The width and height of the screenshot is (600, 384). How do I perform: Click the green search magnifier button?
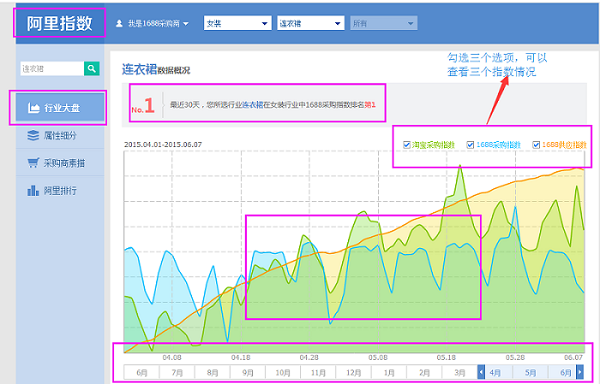(91, 68)
